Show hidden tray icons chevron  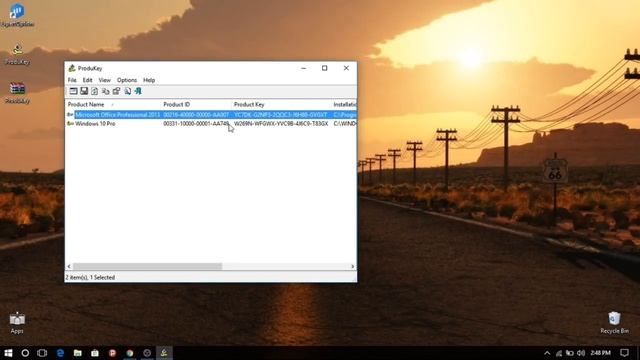pyautogui.click(x=547, y=353)
